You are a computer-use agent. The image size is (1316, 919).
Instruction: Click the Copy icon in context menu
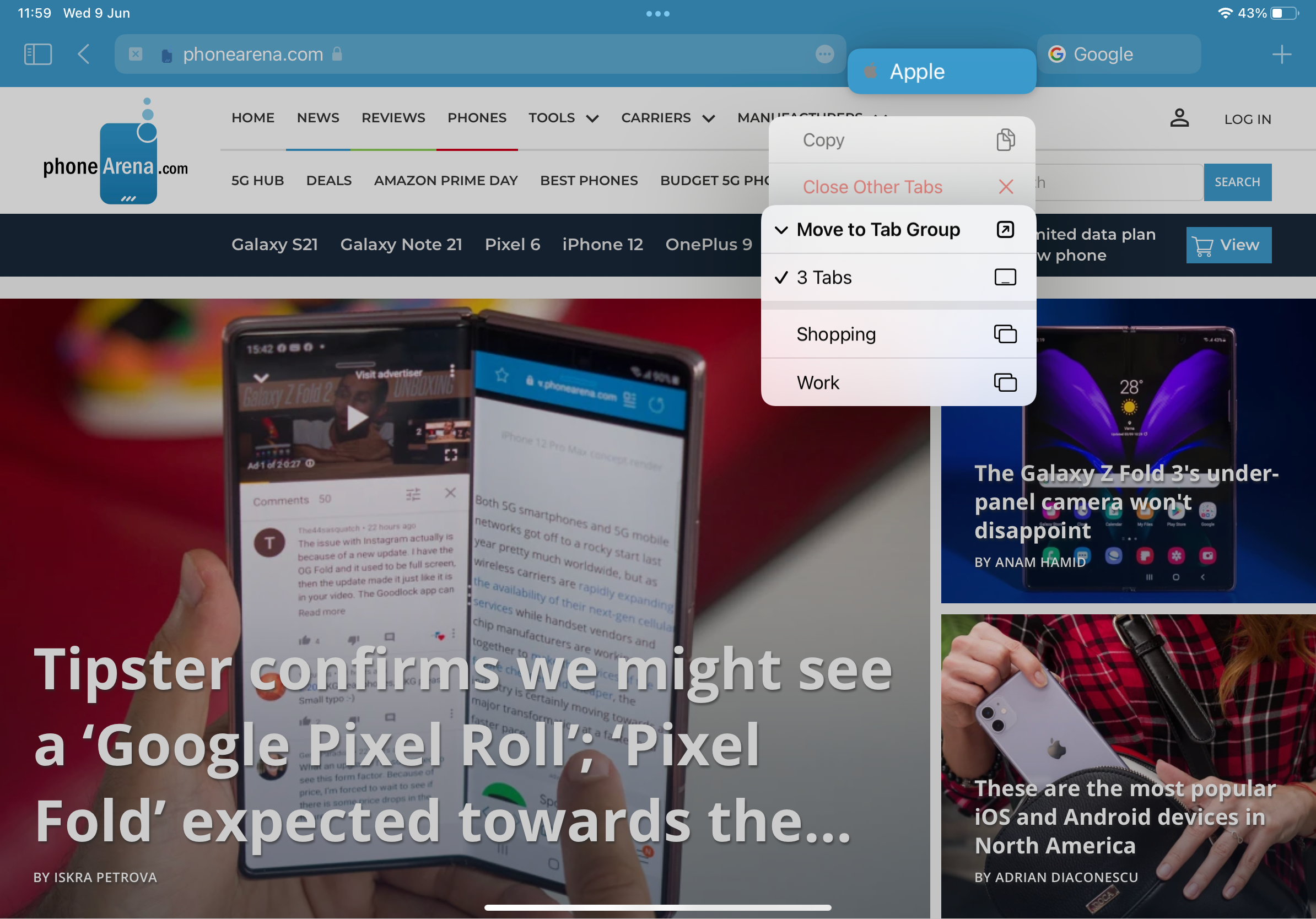[x=1005, y=139]
